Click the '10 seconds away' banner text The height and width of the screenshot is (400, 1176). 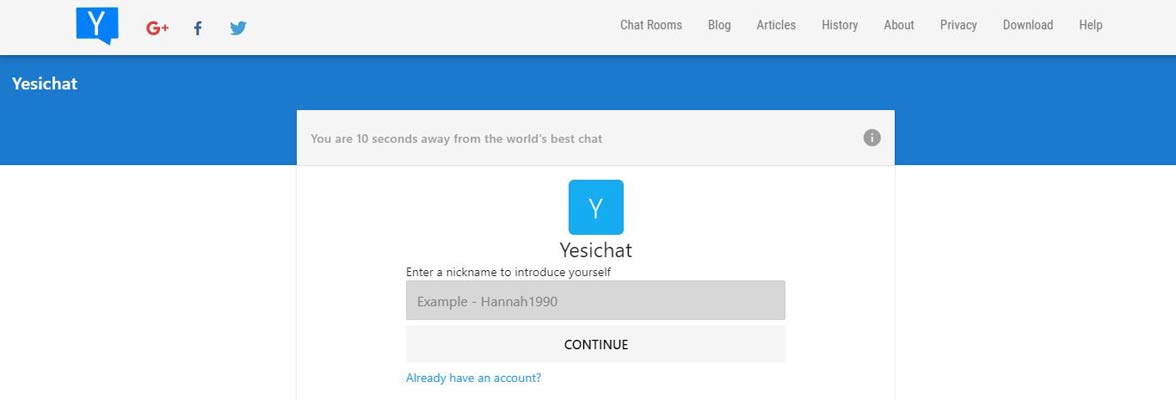click(456, 139)
